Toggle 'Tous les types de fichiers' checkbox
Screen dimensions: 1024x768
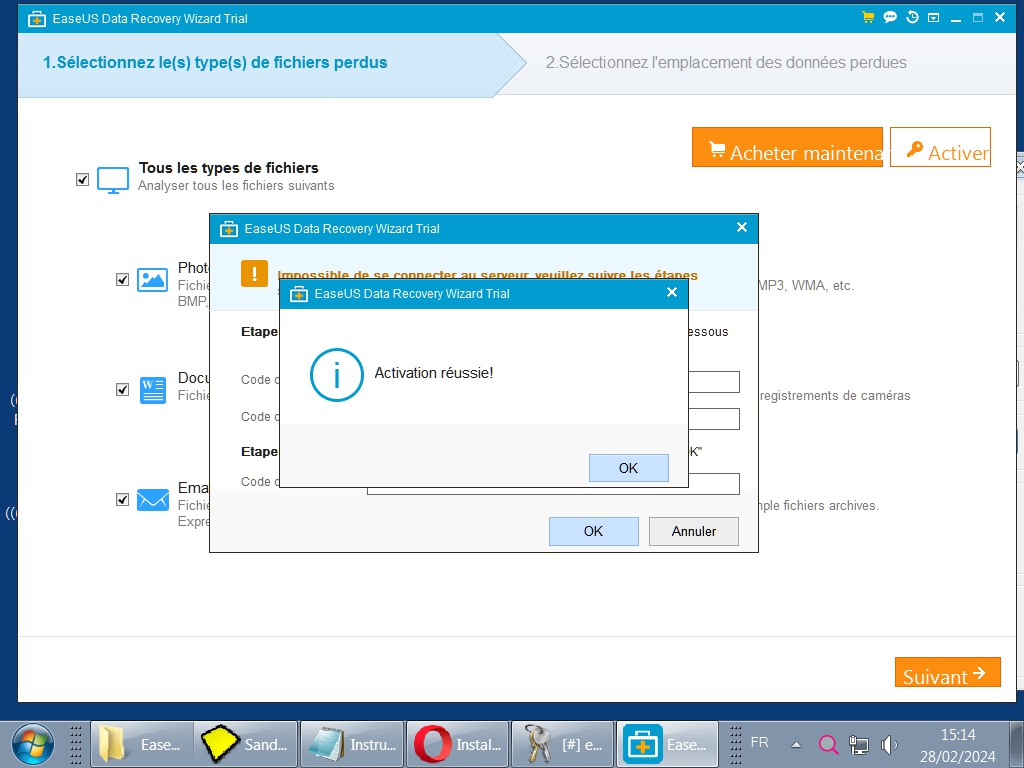tap(82, 180)
